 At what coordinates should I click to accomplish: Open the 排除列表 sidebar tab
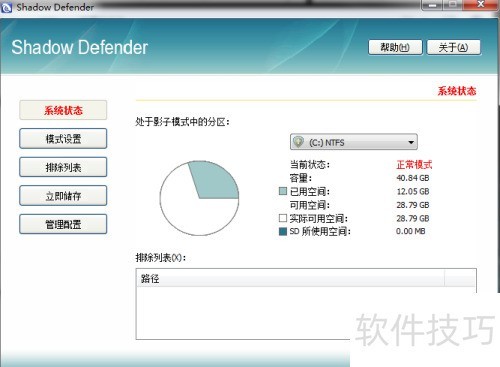click(63, 167)
